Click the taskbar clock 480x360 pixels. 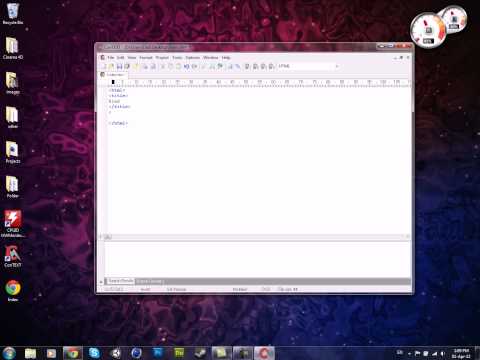tap(461, 353)
